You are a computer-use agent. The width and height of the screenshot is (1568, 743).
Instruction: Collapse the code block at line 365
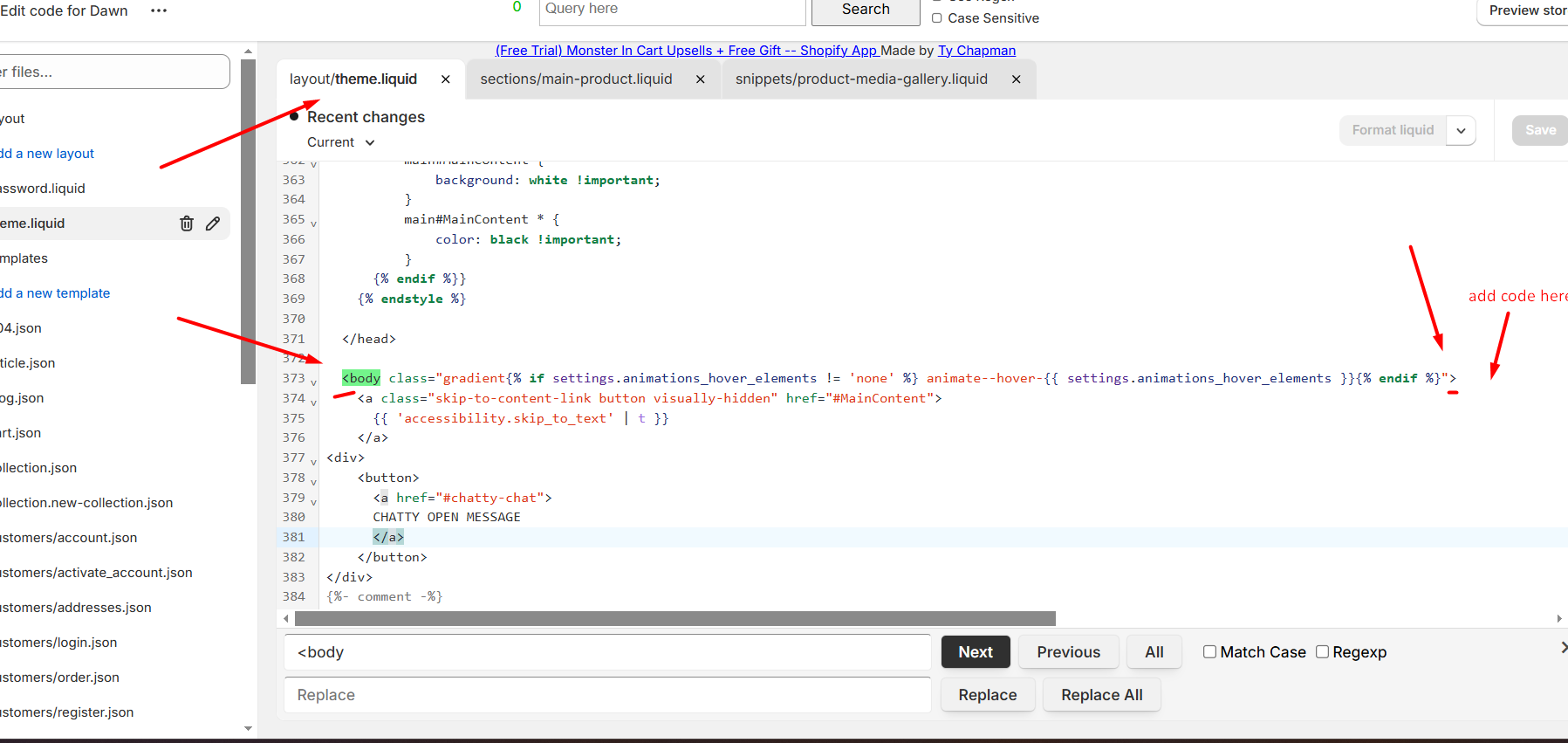(x=313, y=224)
